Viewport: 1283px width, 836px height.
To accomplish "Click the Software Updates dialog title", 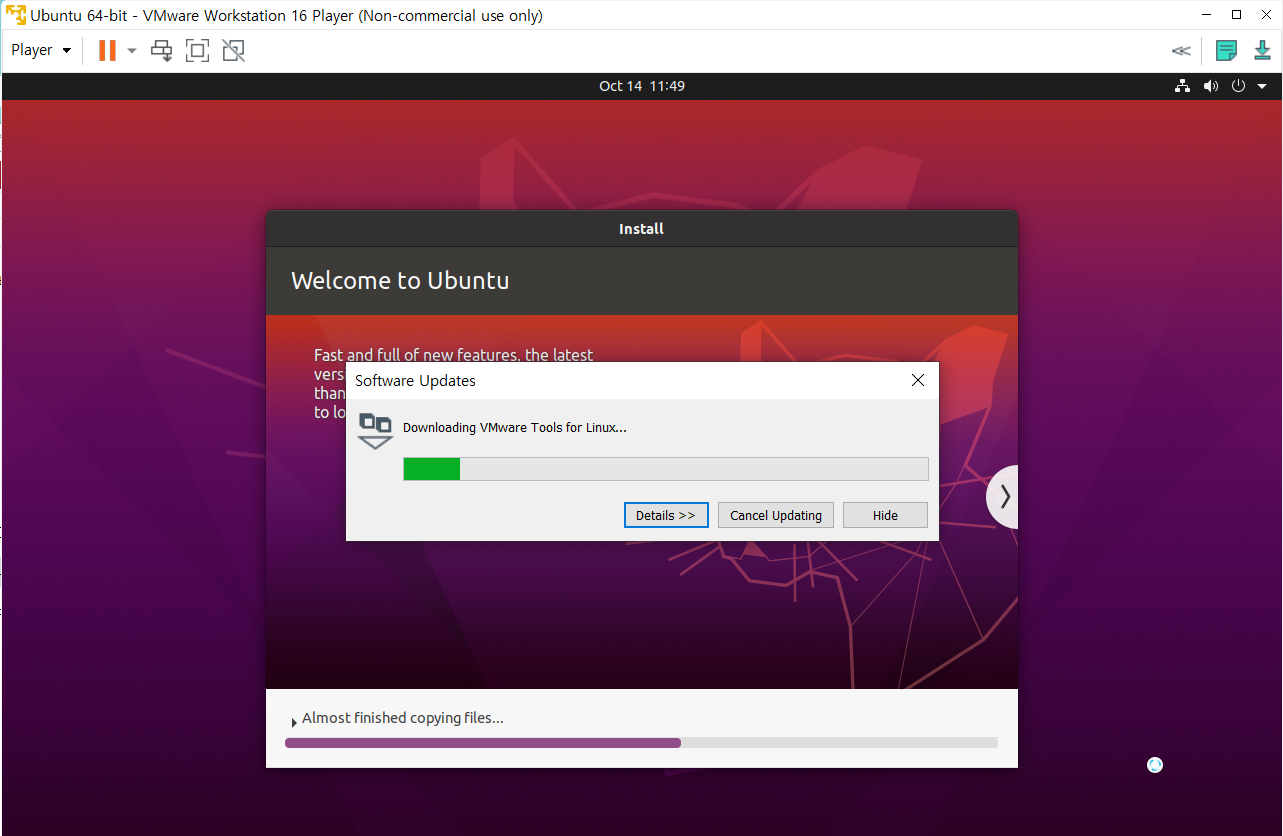I will click(415, 381).
